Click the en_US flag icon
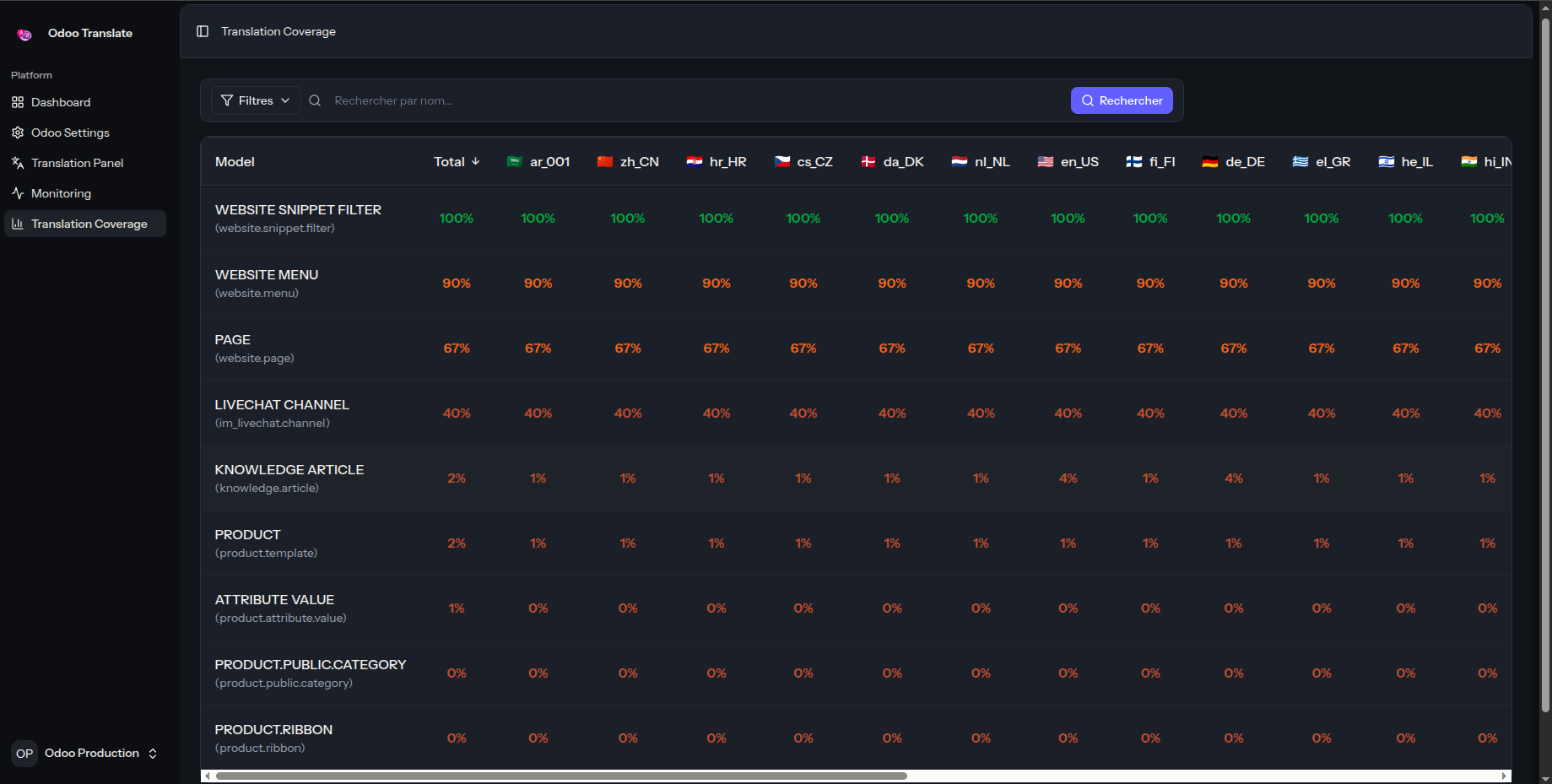1552x784 pixels. point(1046,161)
